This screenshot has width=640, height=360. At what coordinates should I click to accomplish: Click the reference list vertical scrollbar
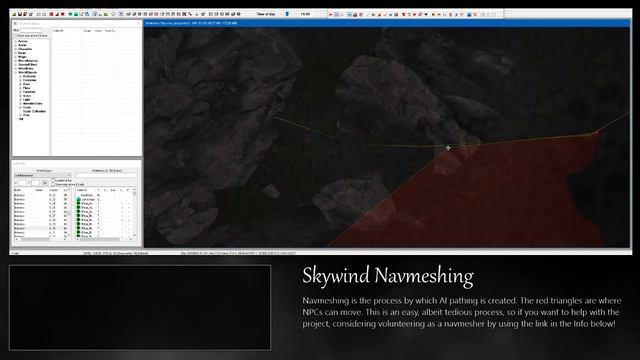coord(135,213)
